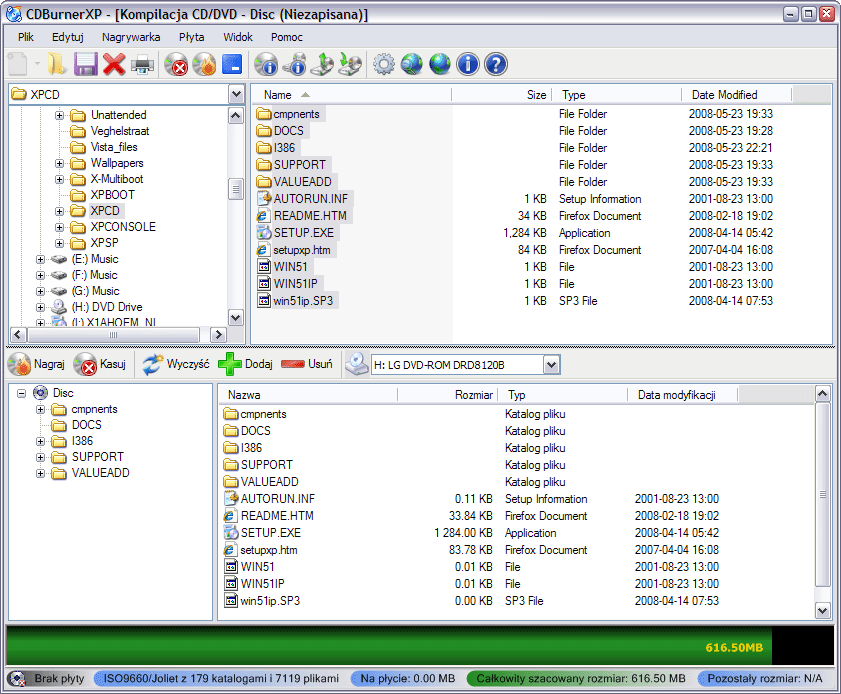
Task: Open the LG DVD-ROM drive dropdown
Action: 551,365
